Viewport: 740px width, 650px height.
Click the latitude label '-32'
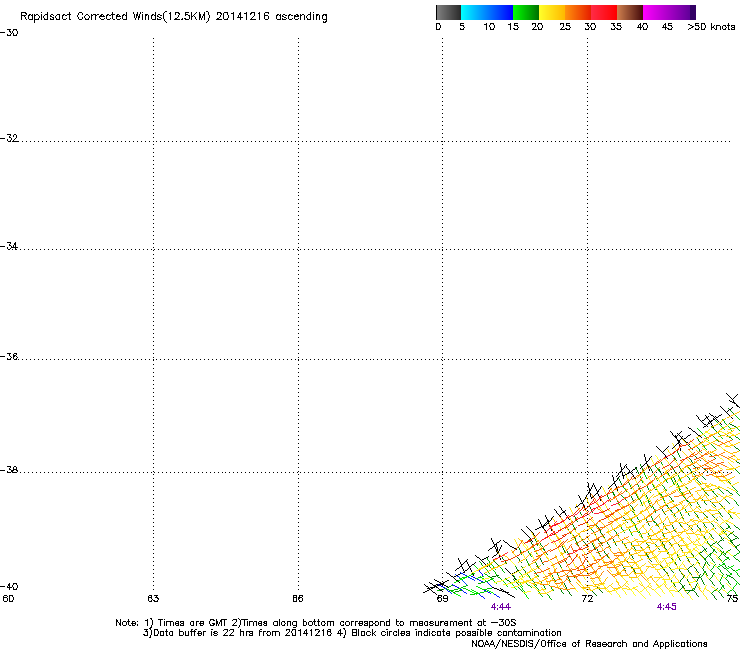point(9,138)
